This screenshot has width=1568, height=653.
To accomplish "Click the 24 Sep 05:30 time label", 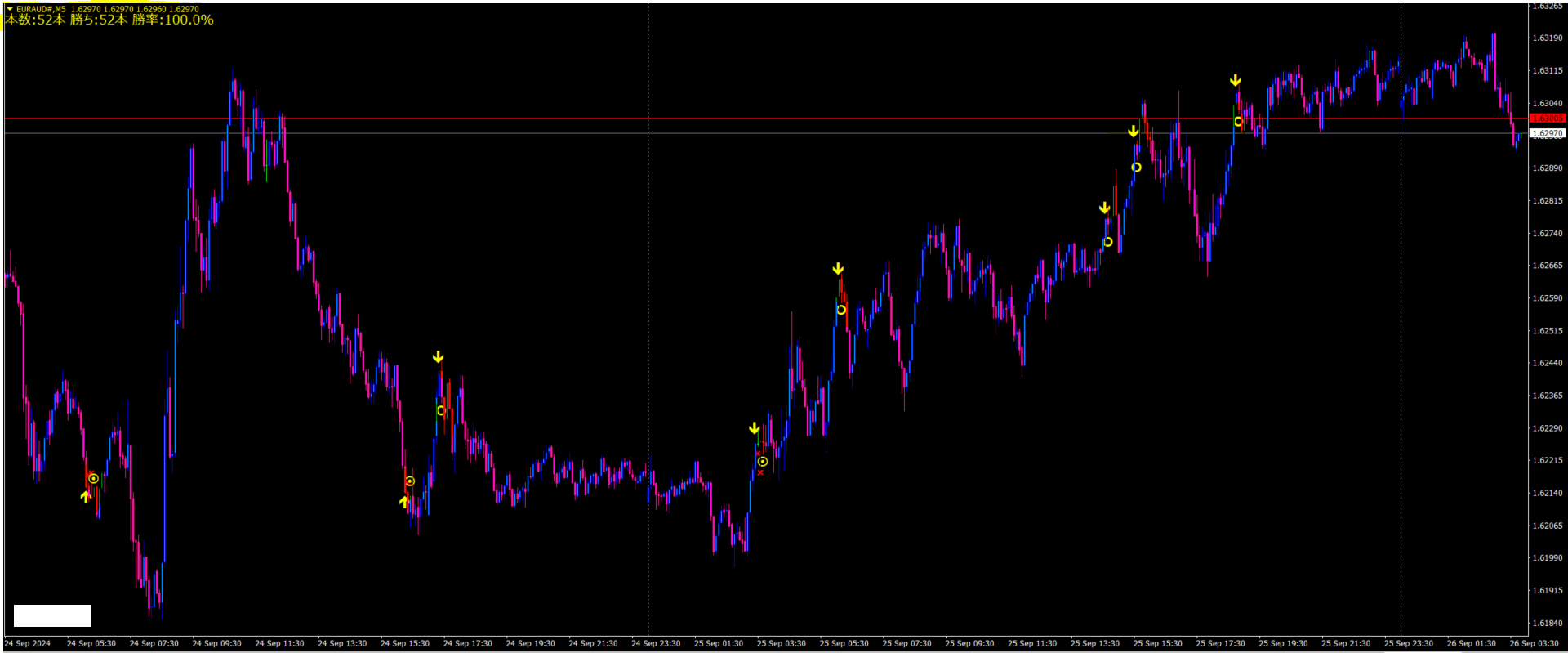I will (91, 644).
